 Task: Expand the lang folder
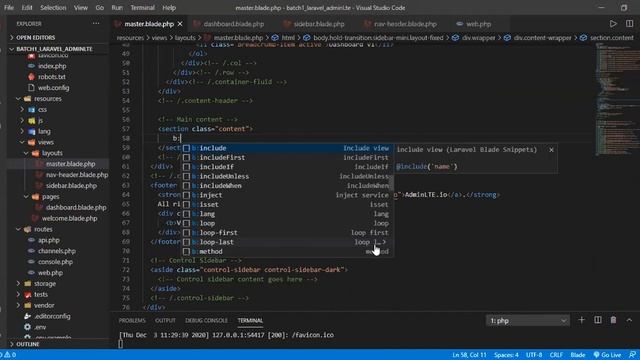[x=44, y=131]
